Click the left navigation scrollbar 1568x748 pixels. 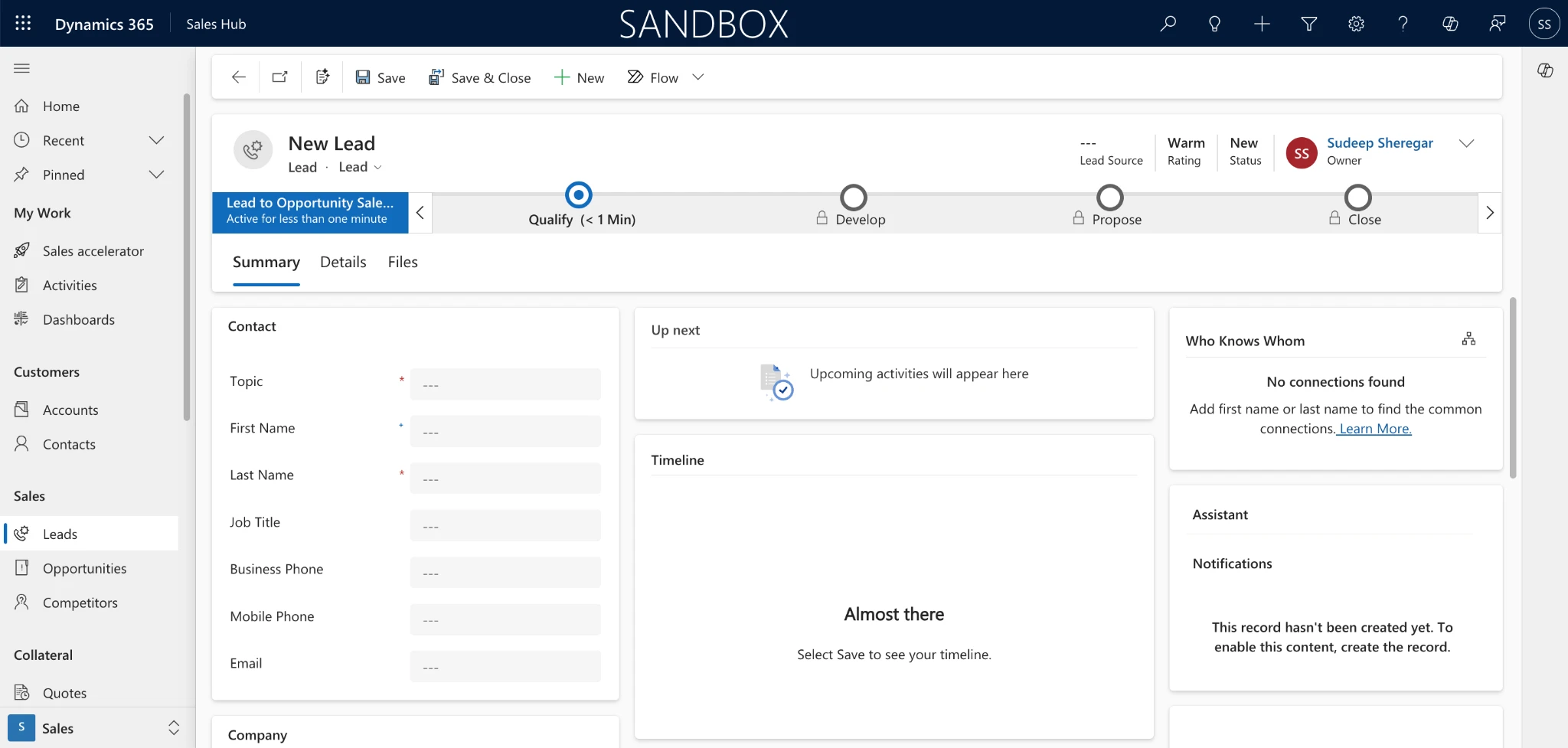[x=186, y=256]
